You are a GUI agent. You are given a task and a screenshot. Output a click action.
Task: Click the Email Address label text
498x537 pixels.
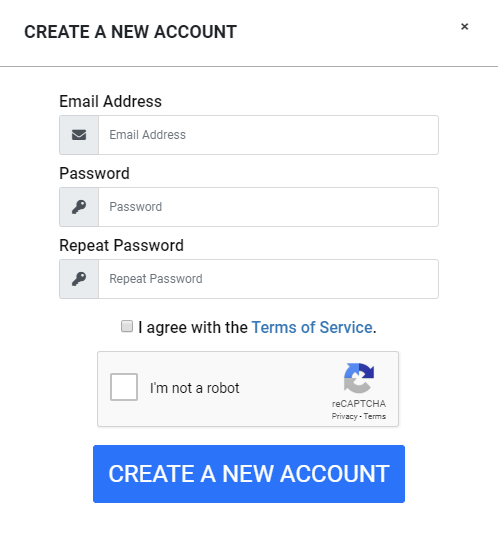click(x=110, y=101)
